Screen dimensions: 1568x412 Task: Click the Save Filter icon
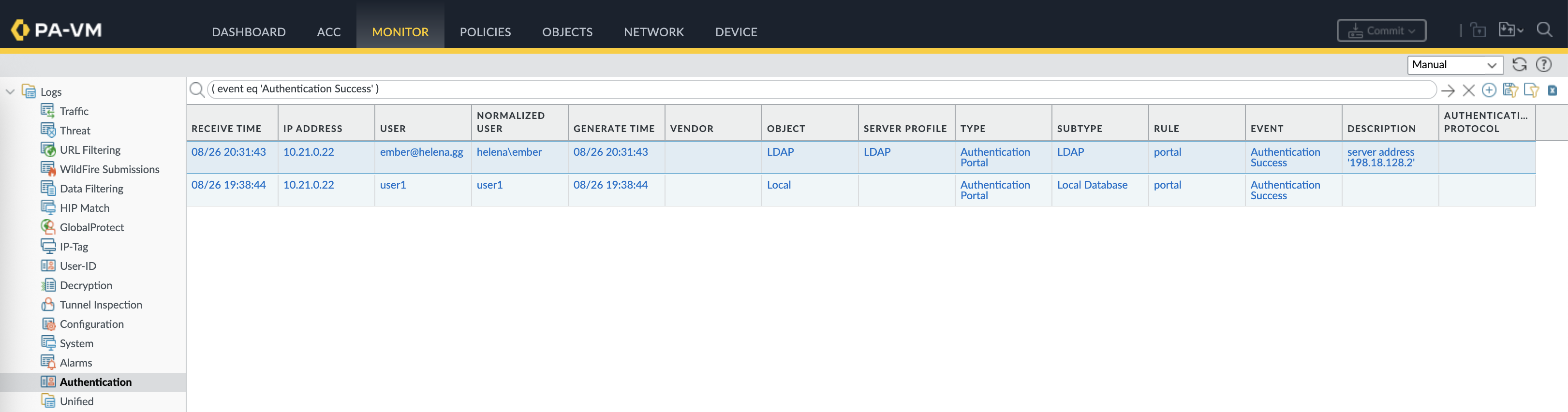pyautogui.click(x=1509, y=90)
